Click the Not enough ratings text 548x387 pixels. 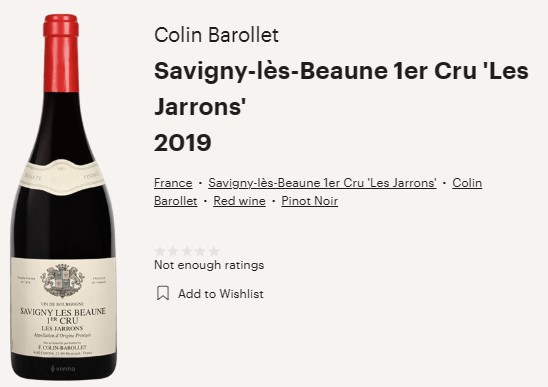tap(209, 265)
